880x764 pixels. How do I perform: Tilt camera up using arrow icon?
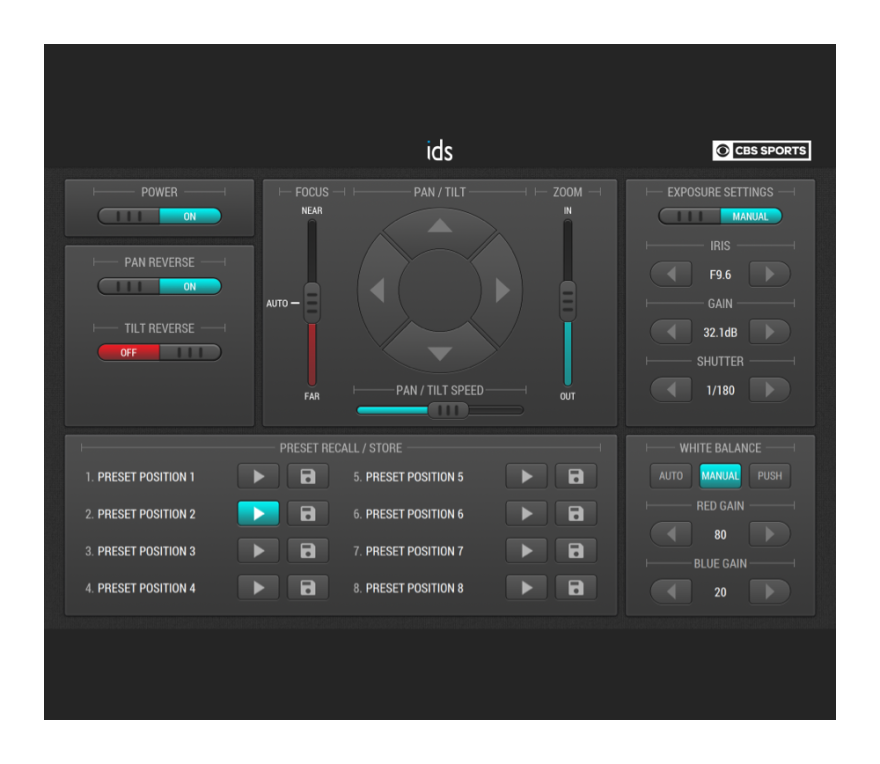click(439, 225)
